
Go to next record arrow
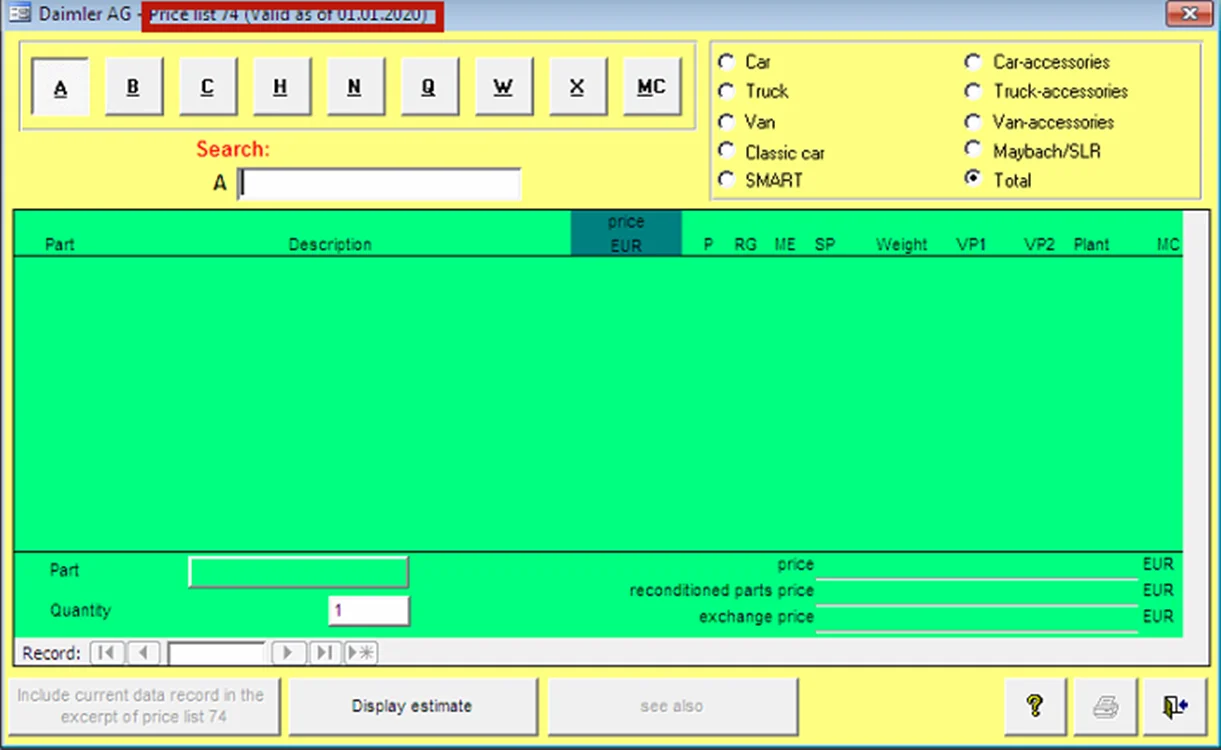click(x=288, y=653)
